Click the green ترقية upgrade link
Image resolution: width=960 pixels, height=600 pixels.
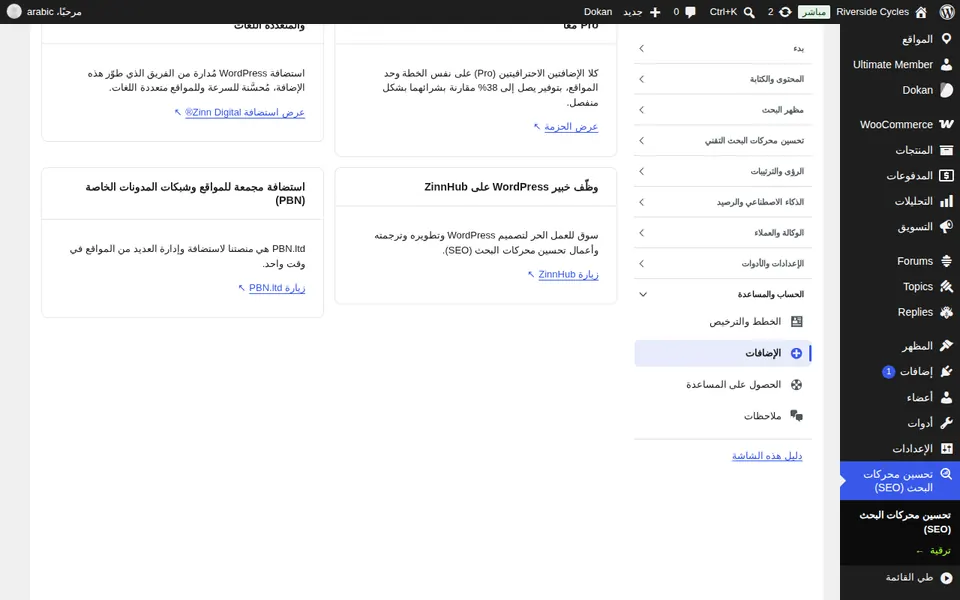coord(932,551)
